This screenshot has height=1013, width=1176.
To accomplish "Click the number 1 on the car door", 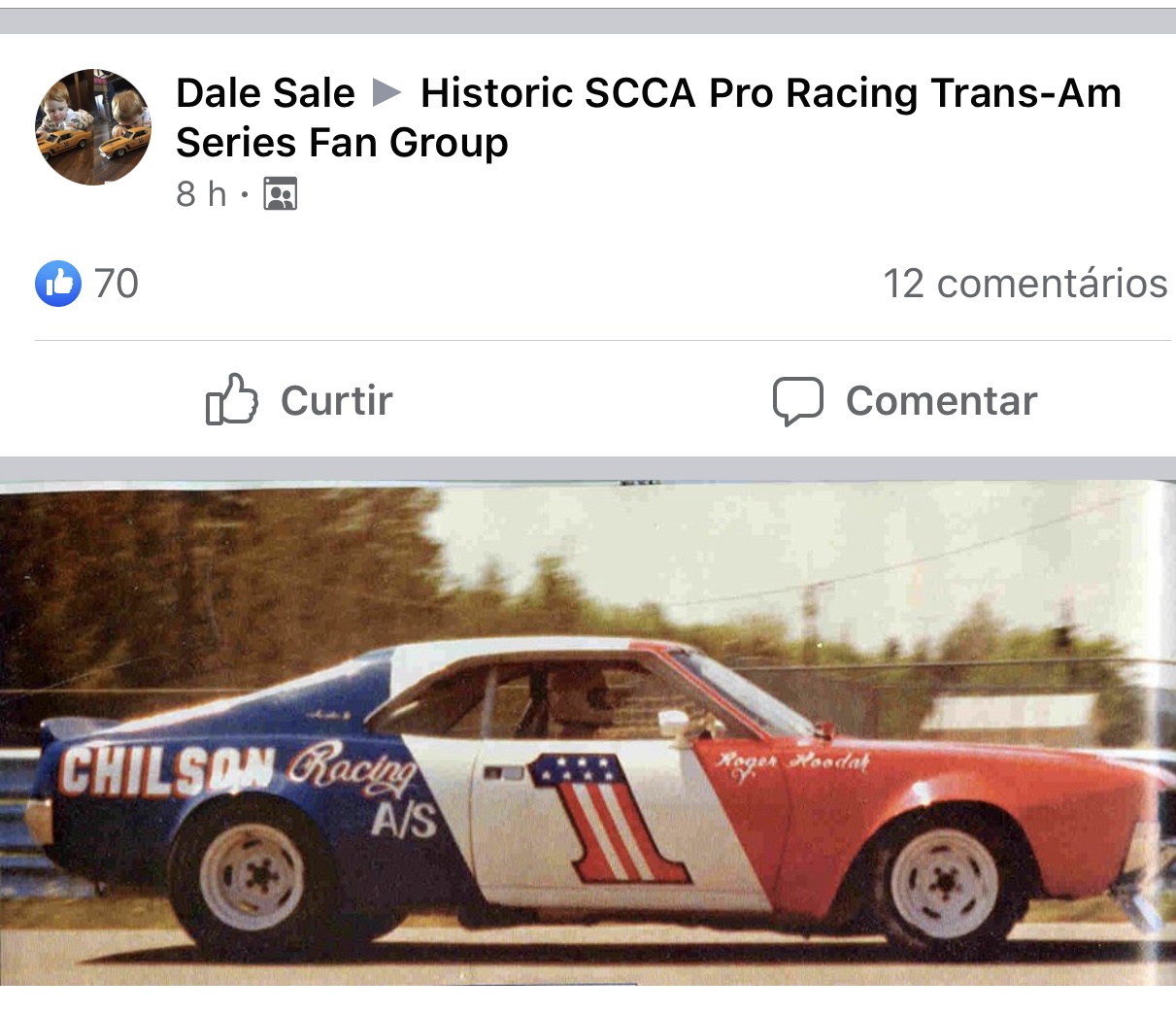I will point(610,818).
